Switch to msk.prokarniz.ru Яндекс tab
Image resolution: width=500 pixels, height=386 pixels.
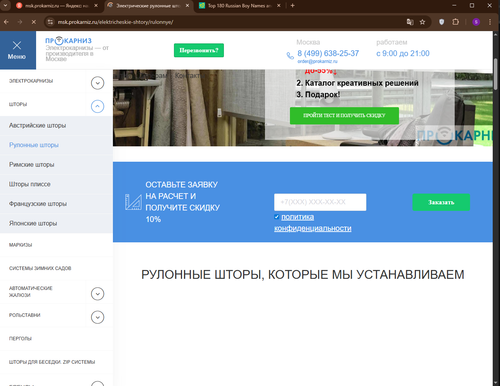click(57, 6)
